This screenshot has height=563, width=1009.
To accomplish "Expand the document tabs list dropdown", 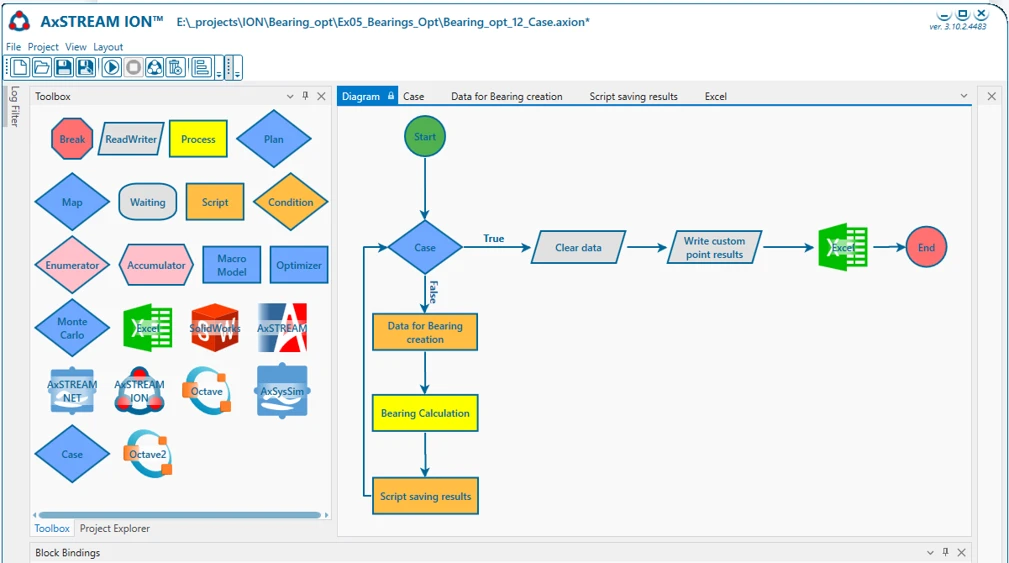I will click(x=964, y=97).
